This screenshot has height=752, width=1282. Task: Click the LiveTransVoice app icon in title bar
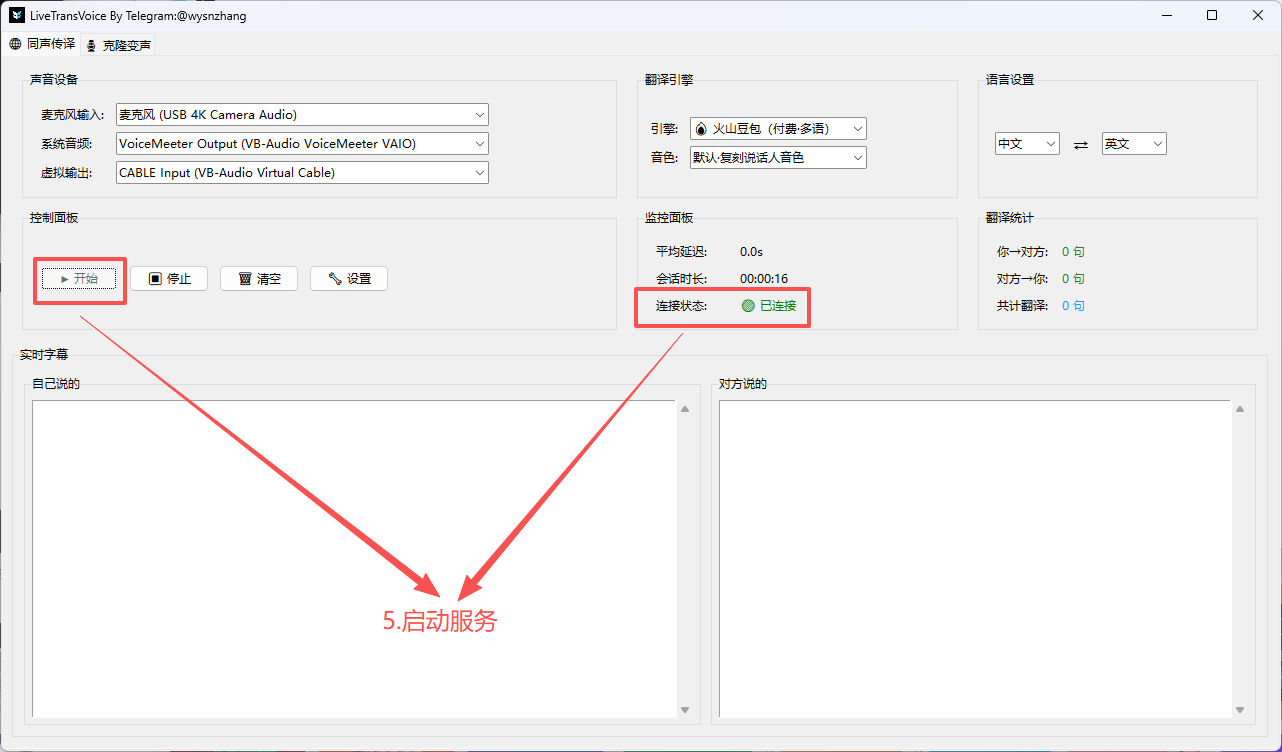click(17, 16)
